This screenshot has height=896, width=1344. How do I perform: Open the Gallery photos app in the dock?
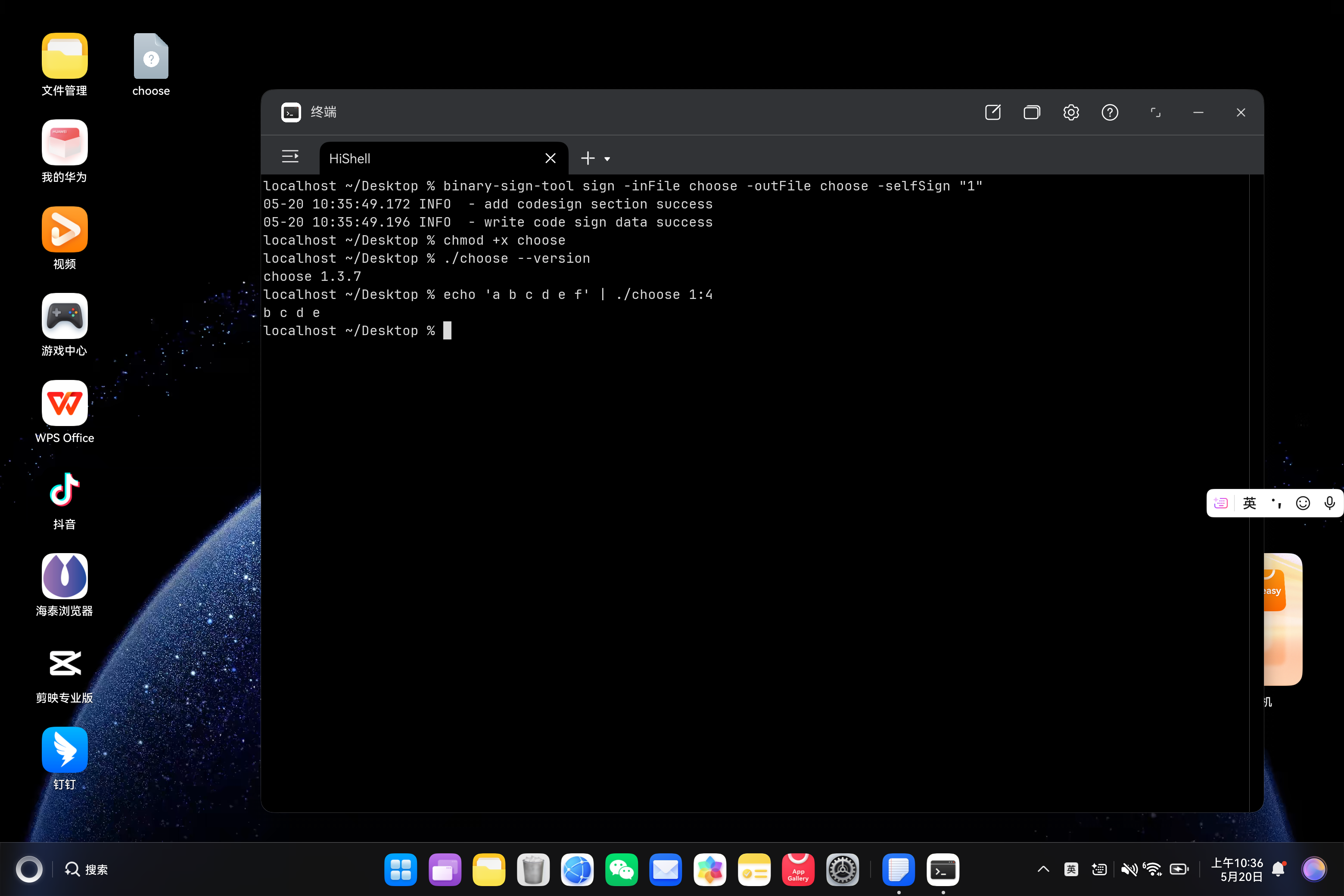[x=710, y=870]
